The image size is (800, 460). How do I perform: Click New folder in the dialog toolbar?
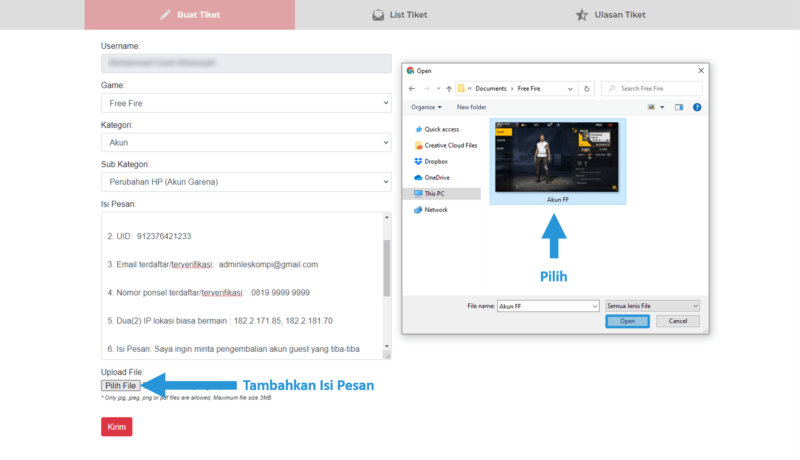(471, 107)
